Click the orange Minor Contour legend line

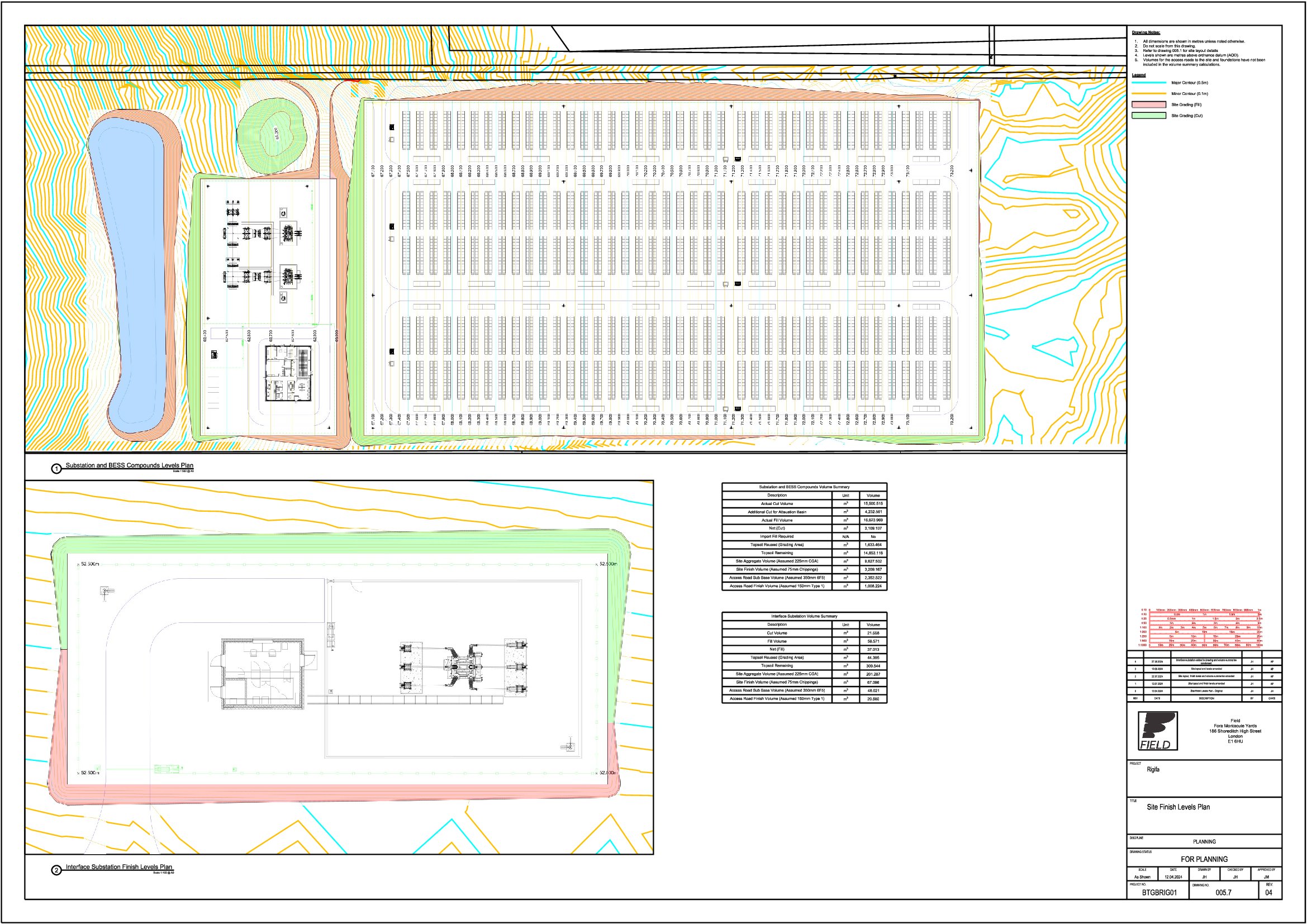[1149, 93]
